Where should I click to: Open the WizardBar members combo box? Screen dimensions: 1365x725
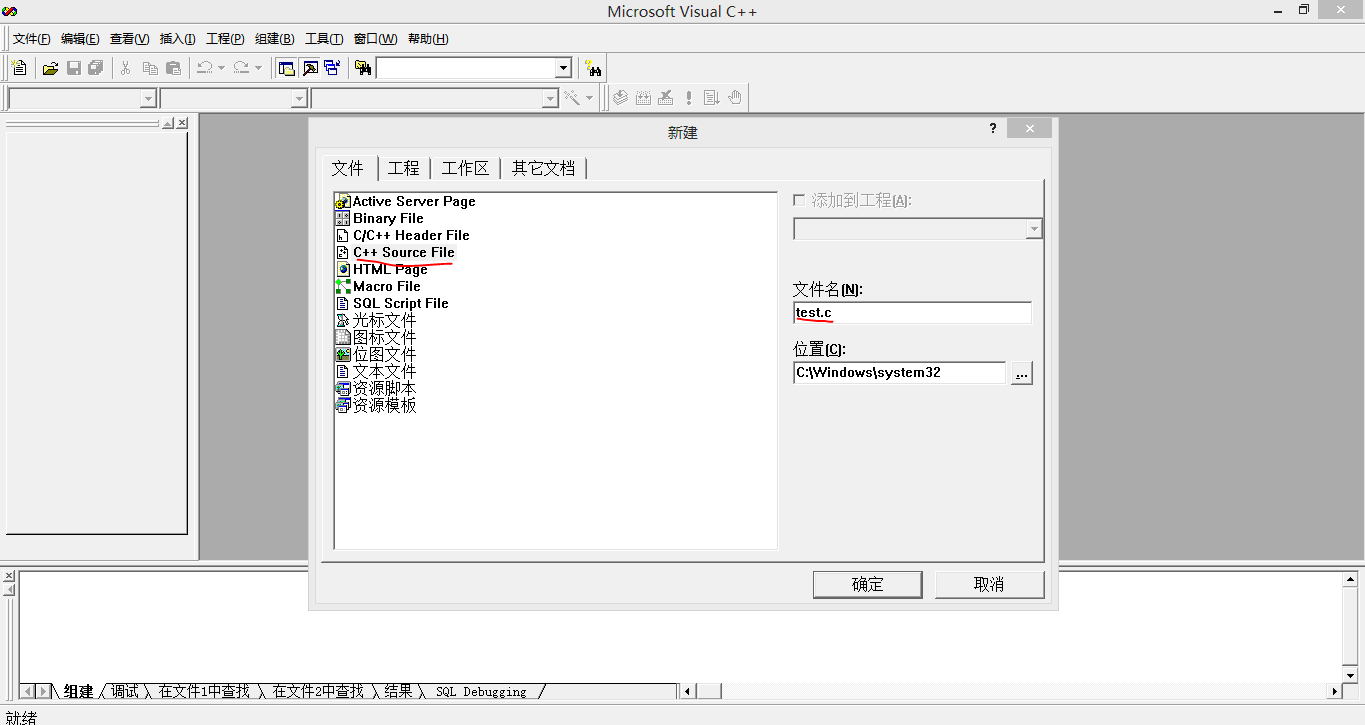(549, 98)
